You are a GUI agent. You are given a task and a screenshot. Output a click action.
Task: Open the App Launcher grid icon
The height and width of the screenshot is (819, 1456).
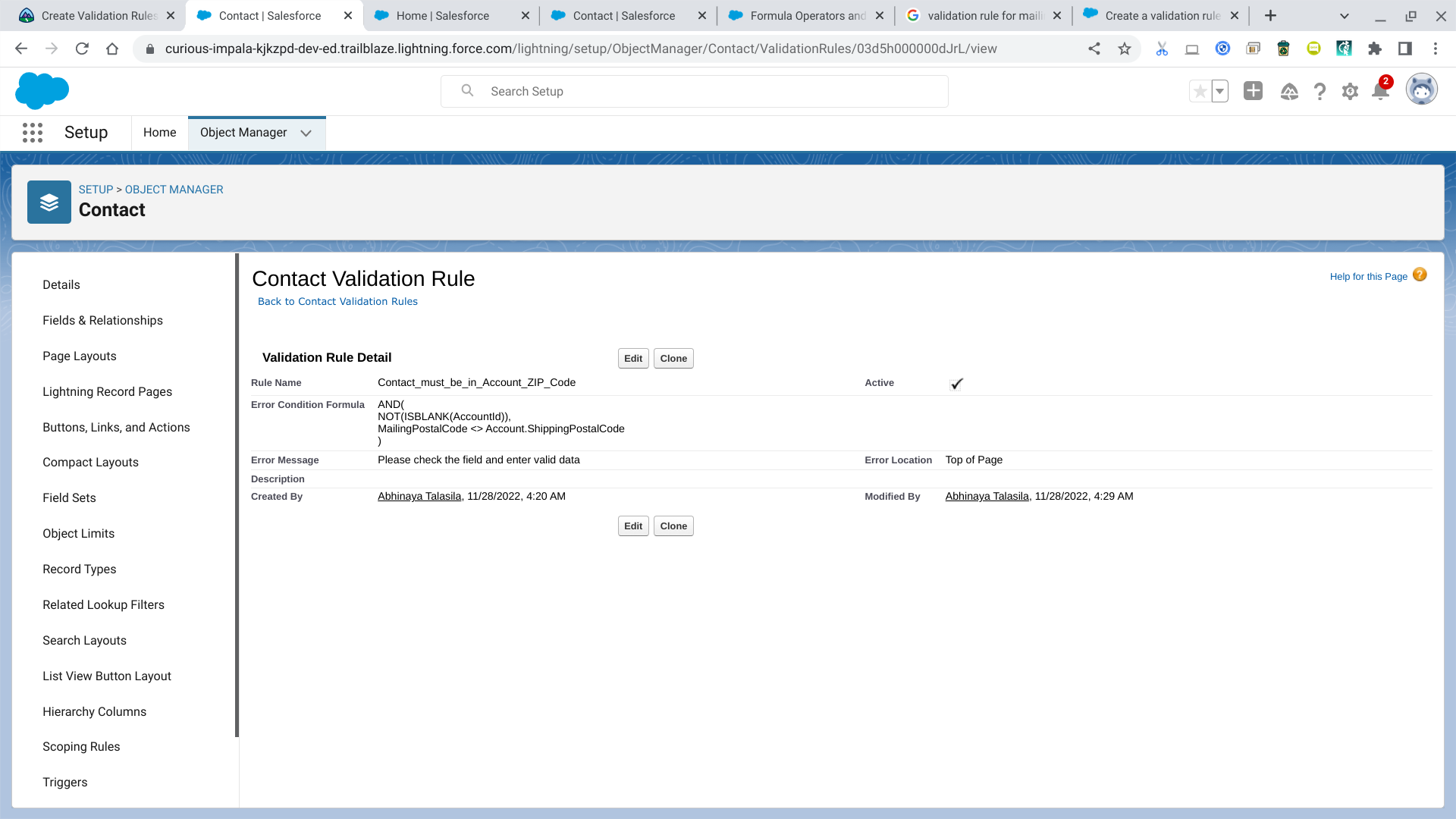point(33,133)
